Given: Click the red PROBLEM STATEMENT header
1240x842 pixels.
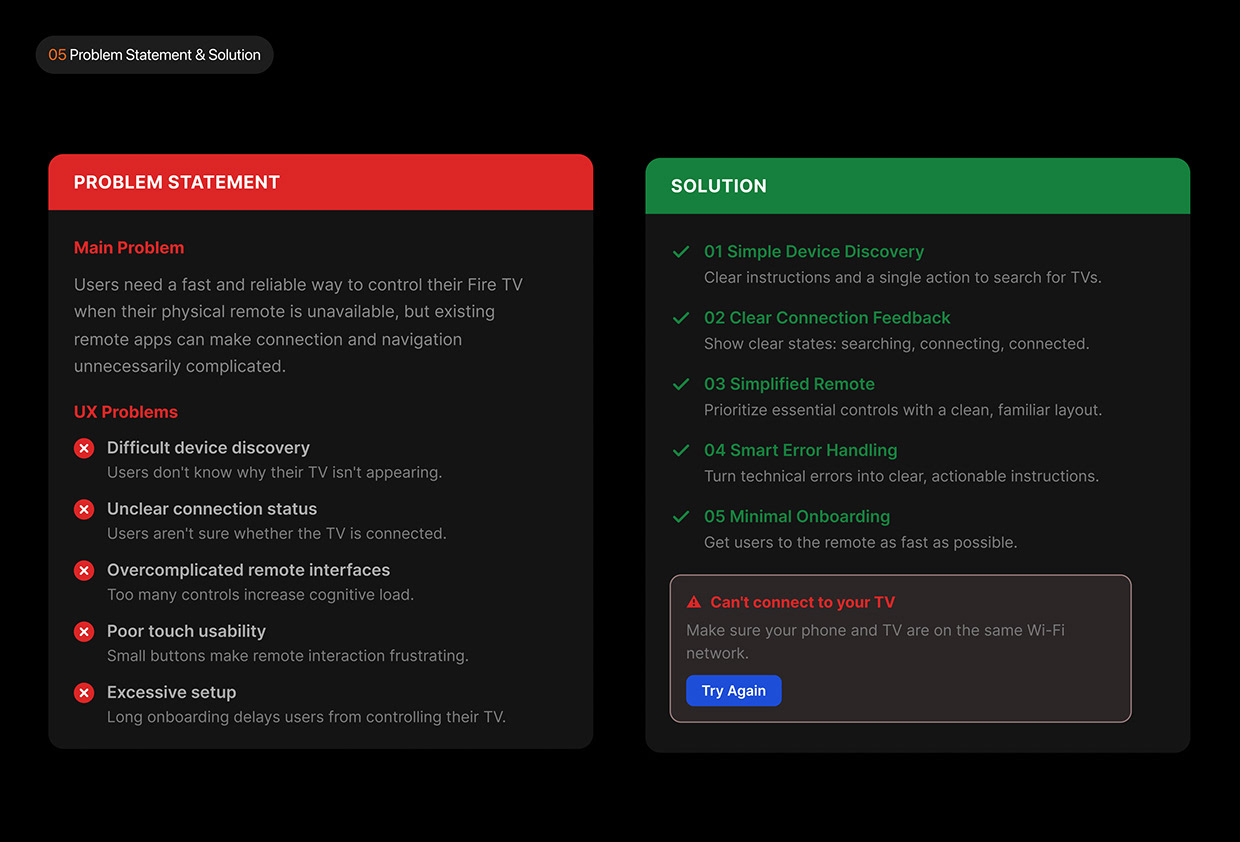Looking at the screenshot, I should [321, 182].
